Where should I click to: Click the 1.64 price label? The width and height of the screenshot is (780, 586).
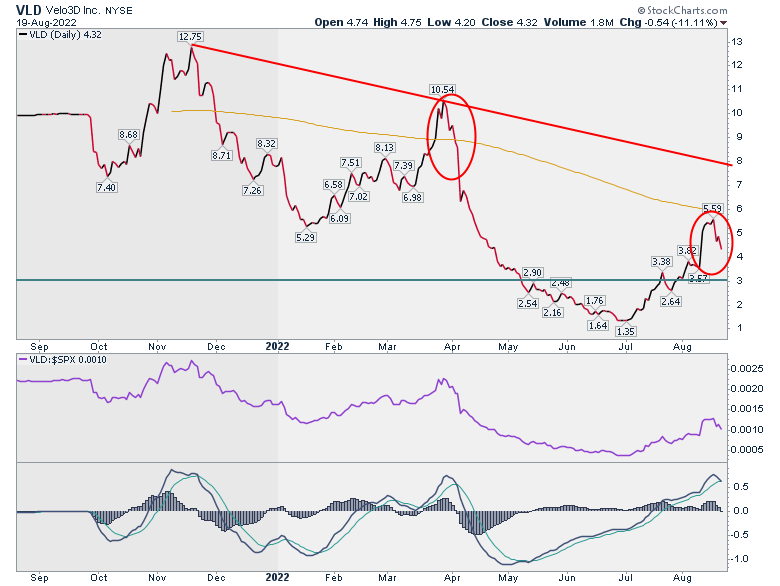(597, 326)
